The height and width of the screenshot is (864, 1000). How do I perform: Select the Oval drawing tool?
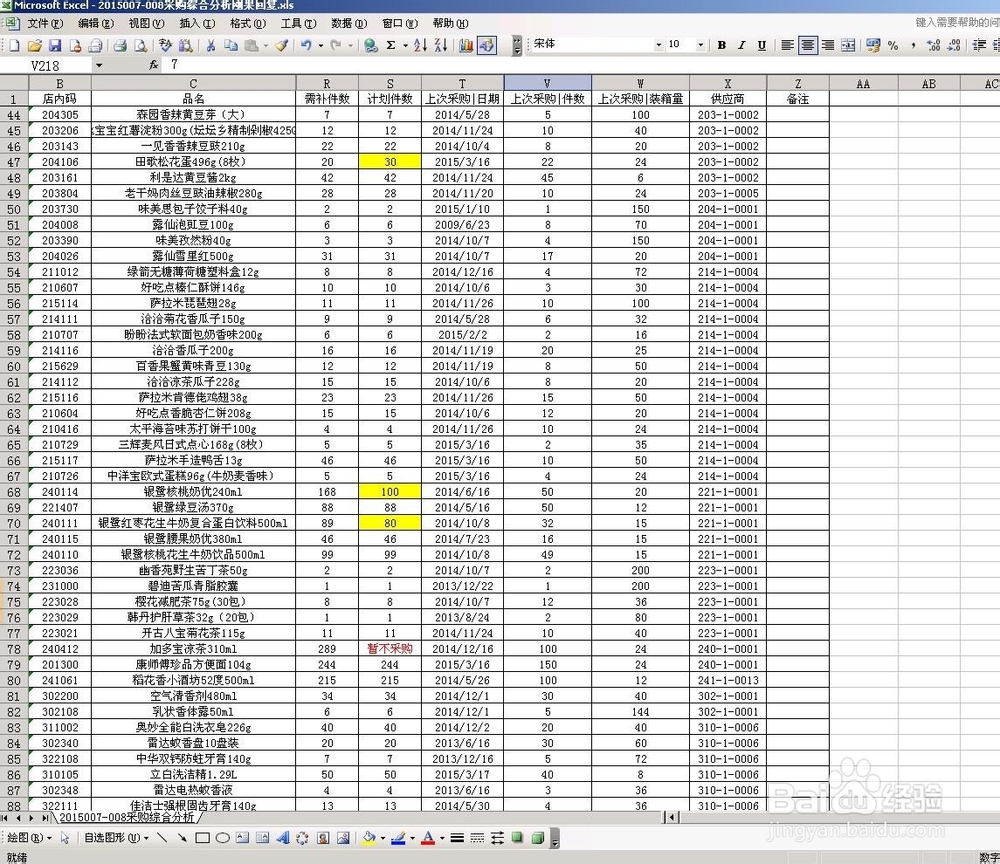[x=223, y=838]
